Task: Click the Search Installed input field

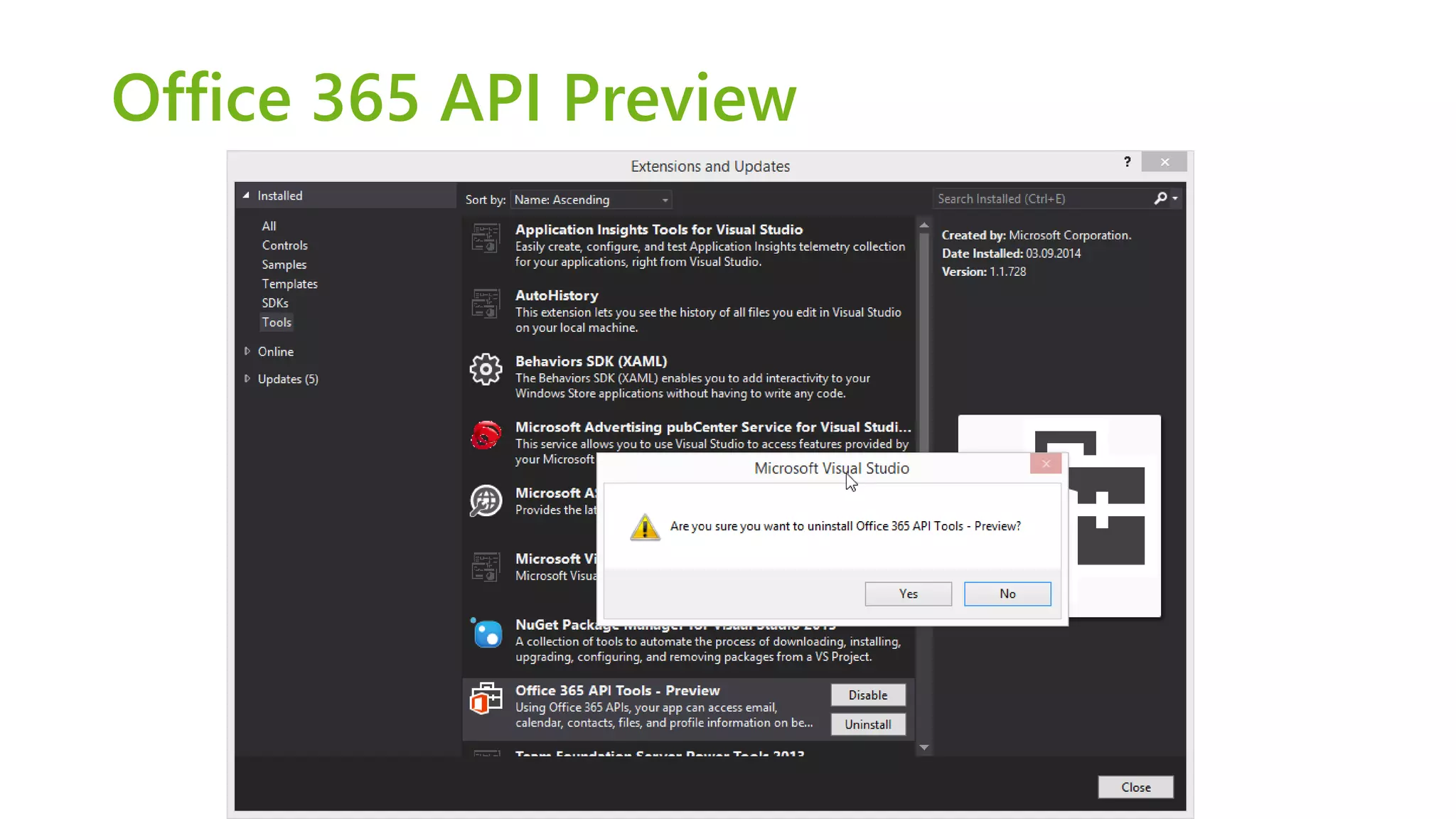Action: (x=1042, y=199)
